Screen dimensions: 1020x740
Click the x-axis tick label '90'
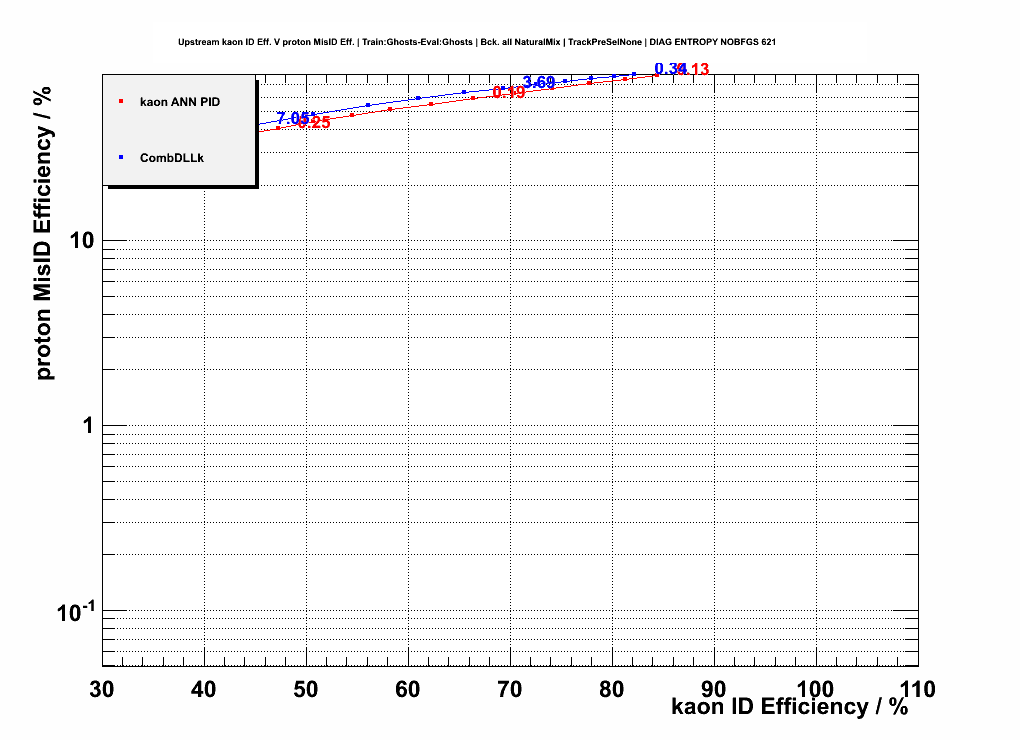[714, 689]
